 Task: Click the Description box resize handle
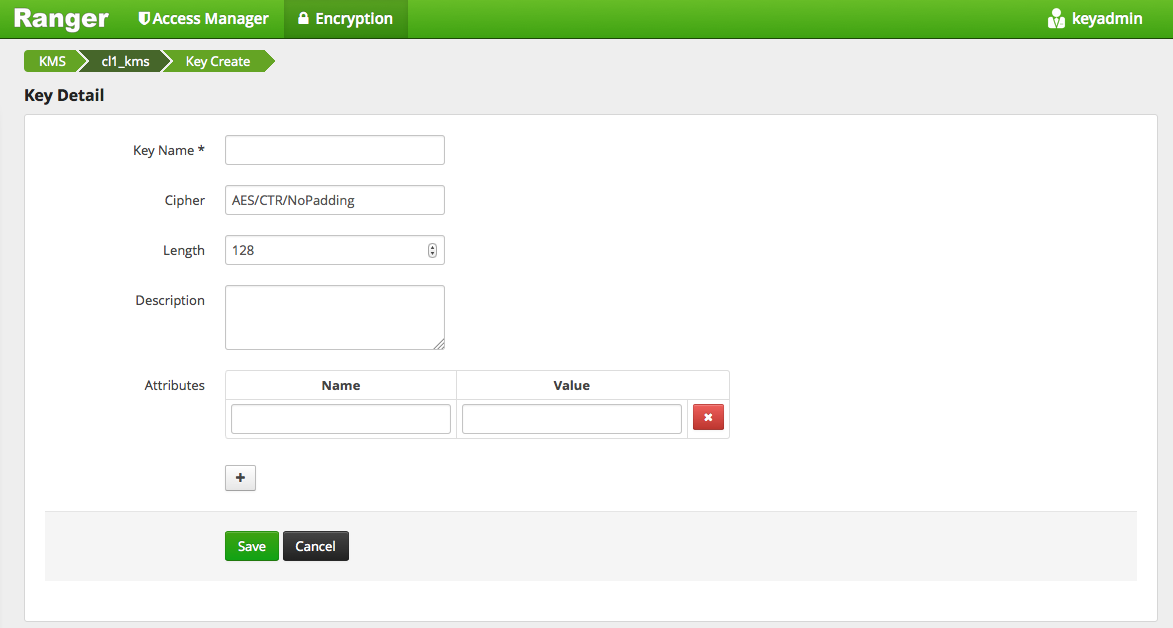[x=439, y=344]
